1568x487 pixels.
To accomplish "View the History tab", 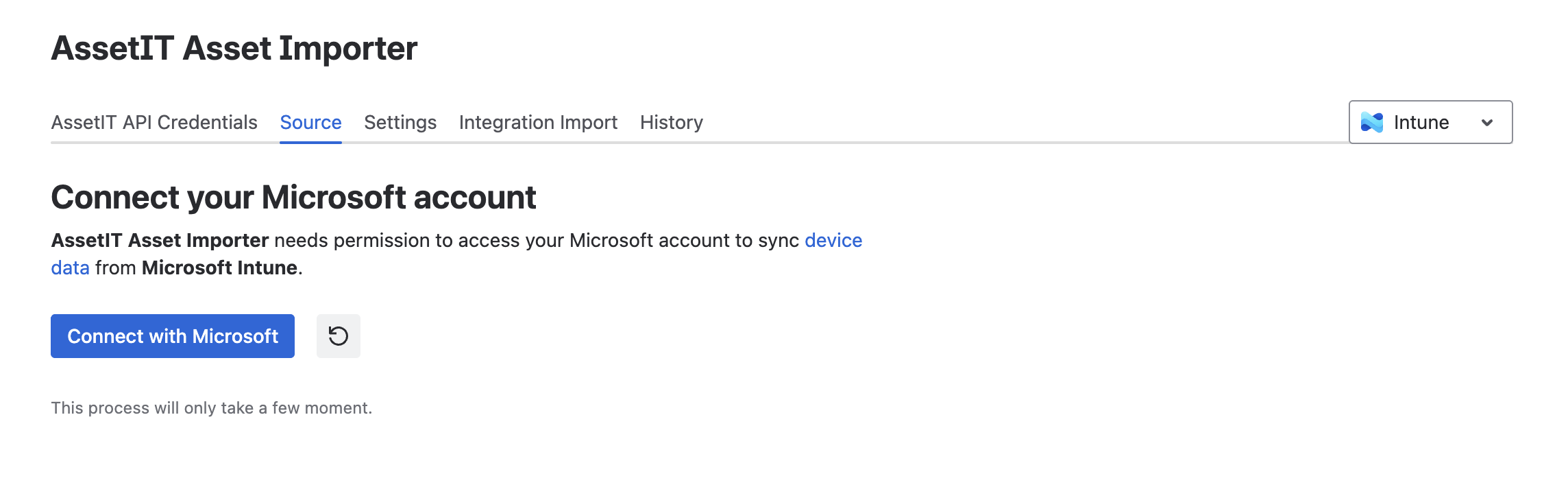I will coord(672,122).
